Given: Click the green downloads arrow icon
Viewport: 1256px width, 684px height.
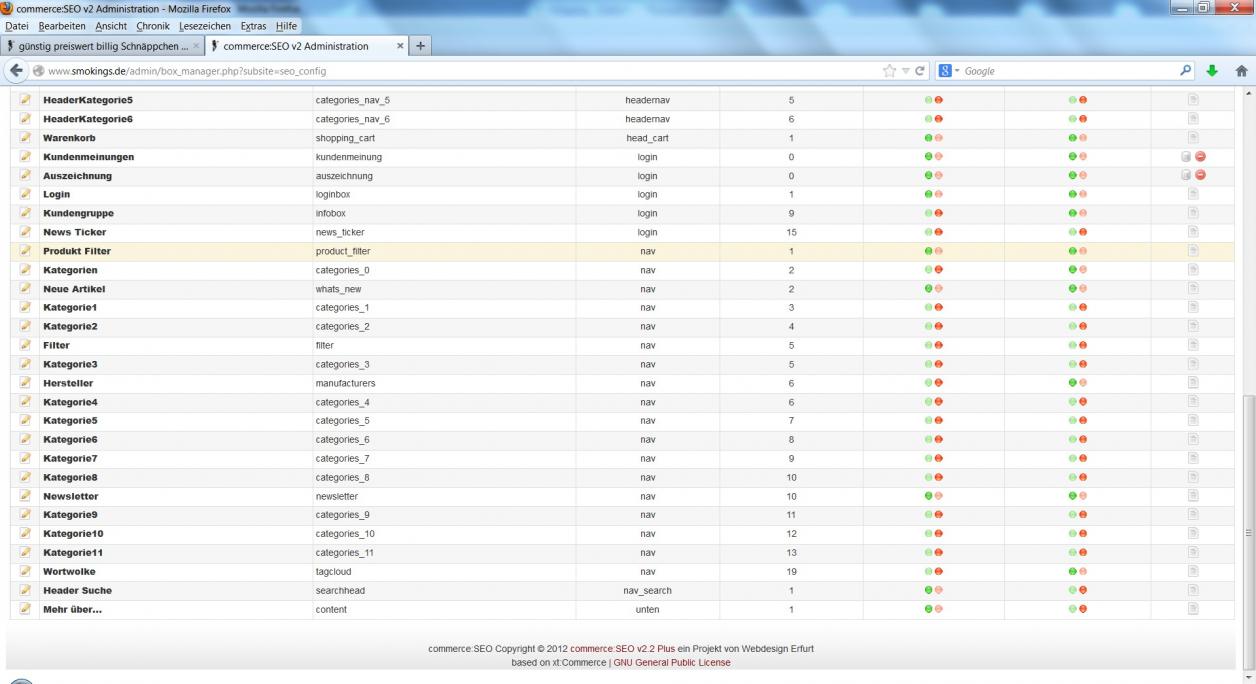Looking at the screenshot, I should (x=1213, y=71).
